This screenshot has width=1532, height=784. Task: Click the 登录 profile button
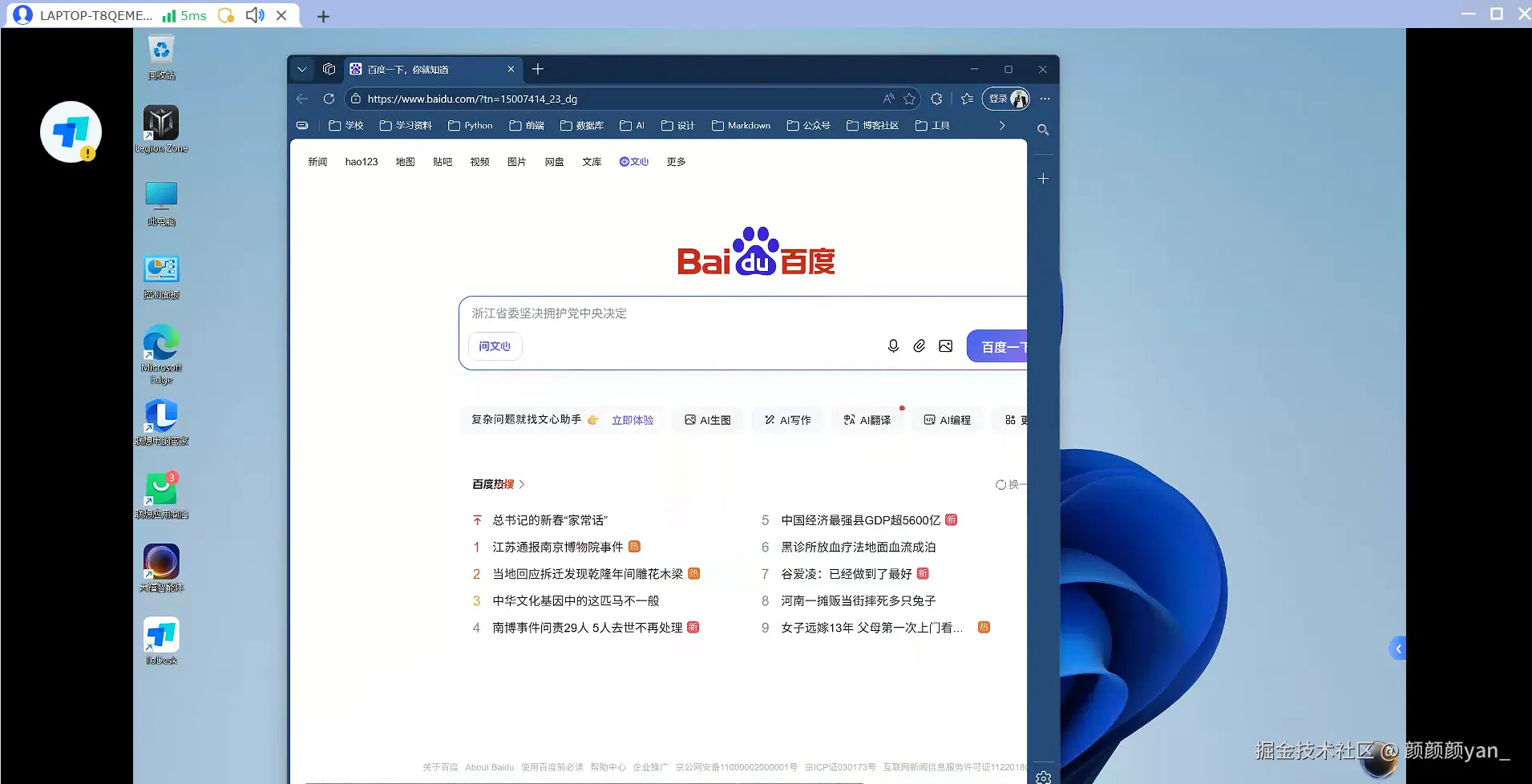pos(1006,99)
